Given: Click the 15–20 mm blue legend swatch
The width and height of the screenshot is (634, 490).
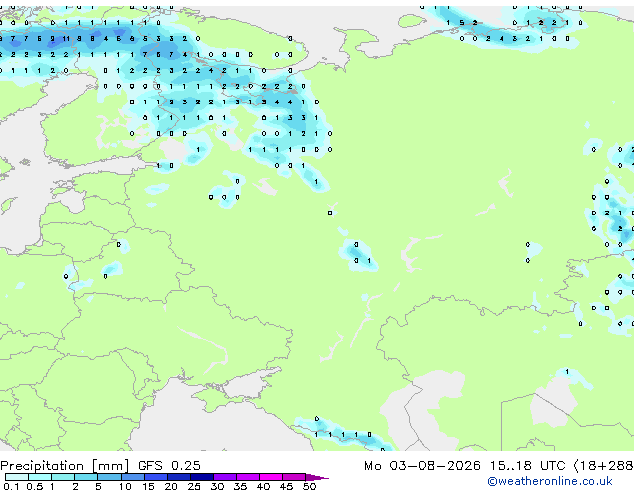Looking at the screenshot, I should [155, 477].
